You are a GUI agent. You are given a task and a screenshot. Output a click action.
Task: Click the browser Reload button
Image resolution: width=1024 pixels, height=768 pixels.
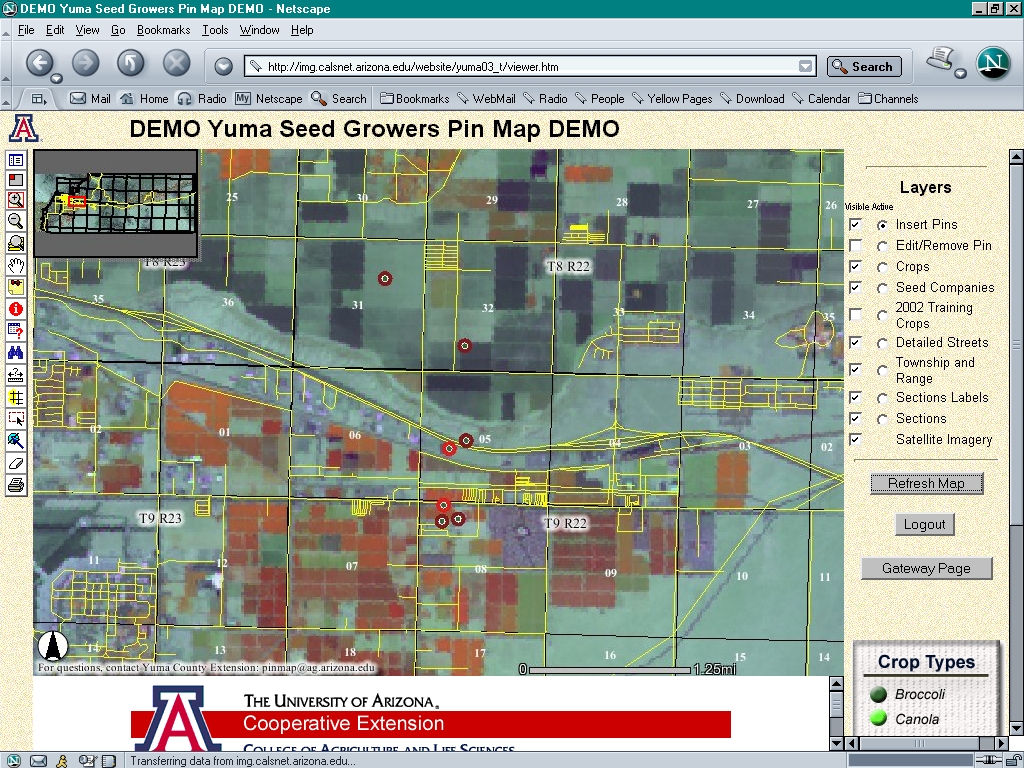click(131, 64)
